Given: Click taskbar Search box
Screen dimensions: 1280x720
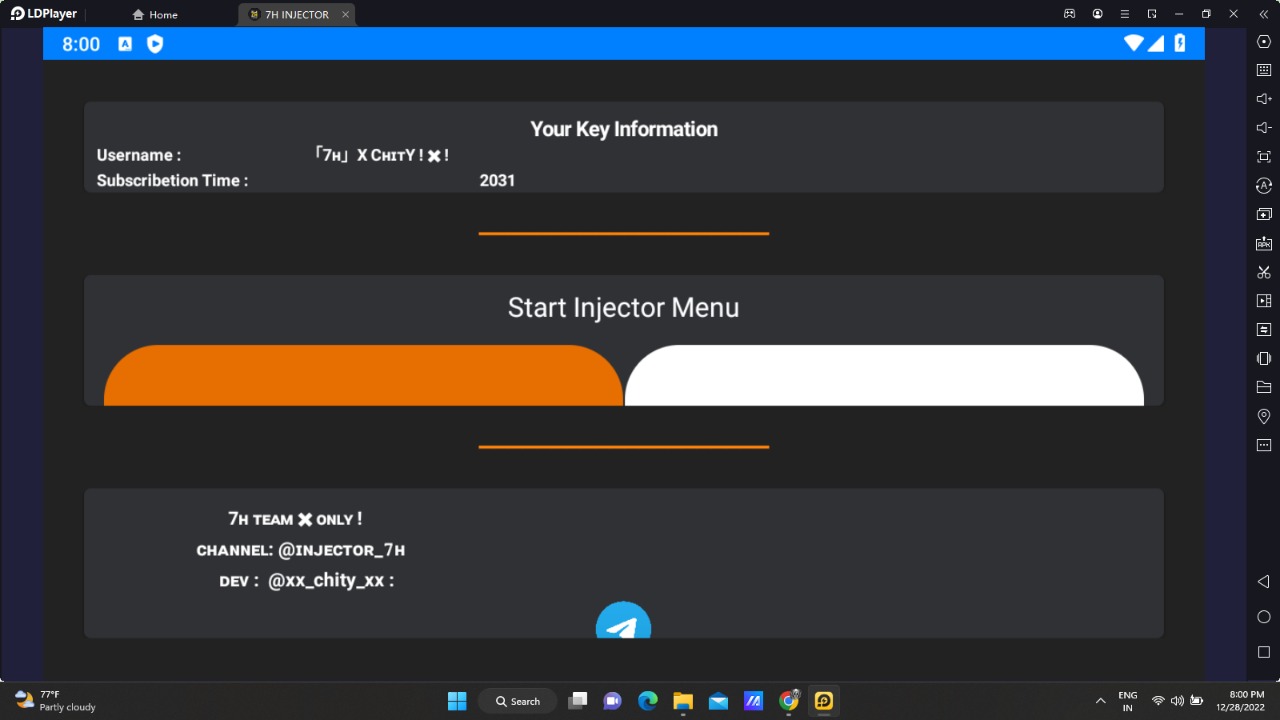Looking at the screenshot, I should click(x=517, y=701).
